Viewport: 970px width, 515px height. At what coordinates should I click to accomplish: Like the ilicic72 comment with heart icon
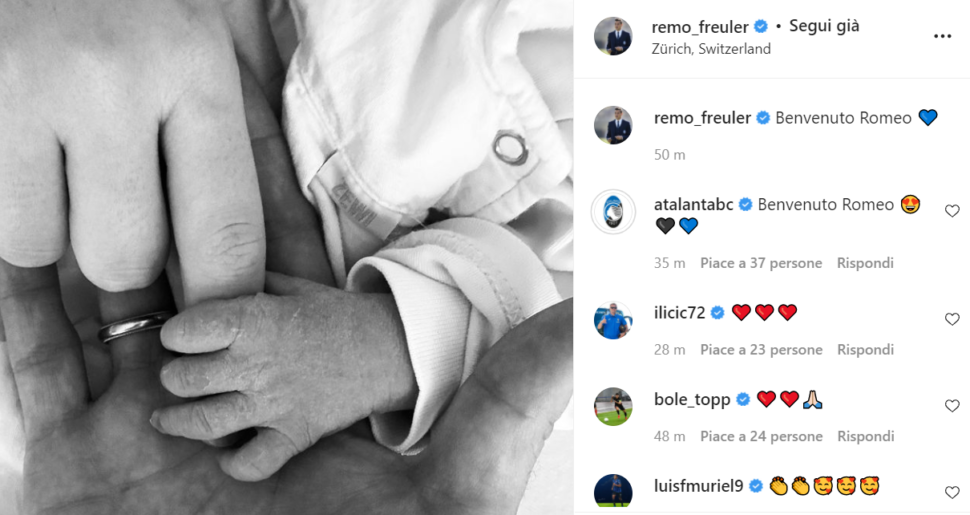tap(952, 319)
